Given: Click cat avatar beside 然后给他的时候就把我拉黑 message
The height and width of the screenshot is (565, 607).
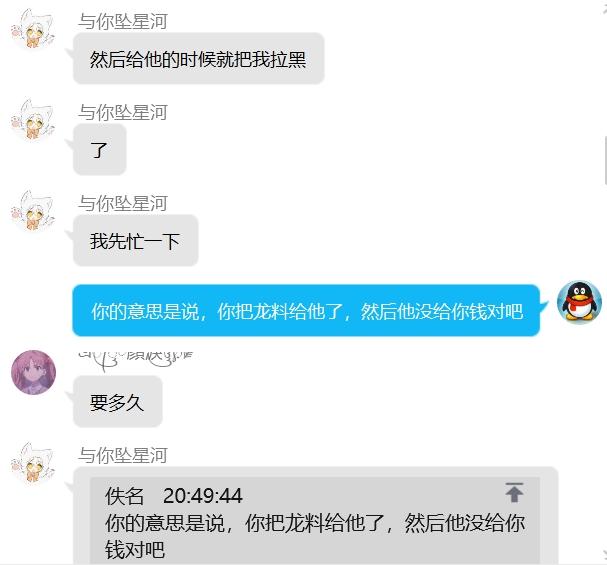Looking at the screenshot, I should click(33, 30).
